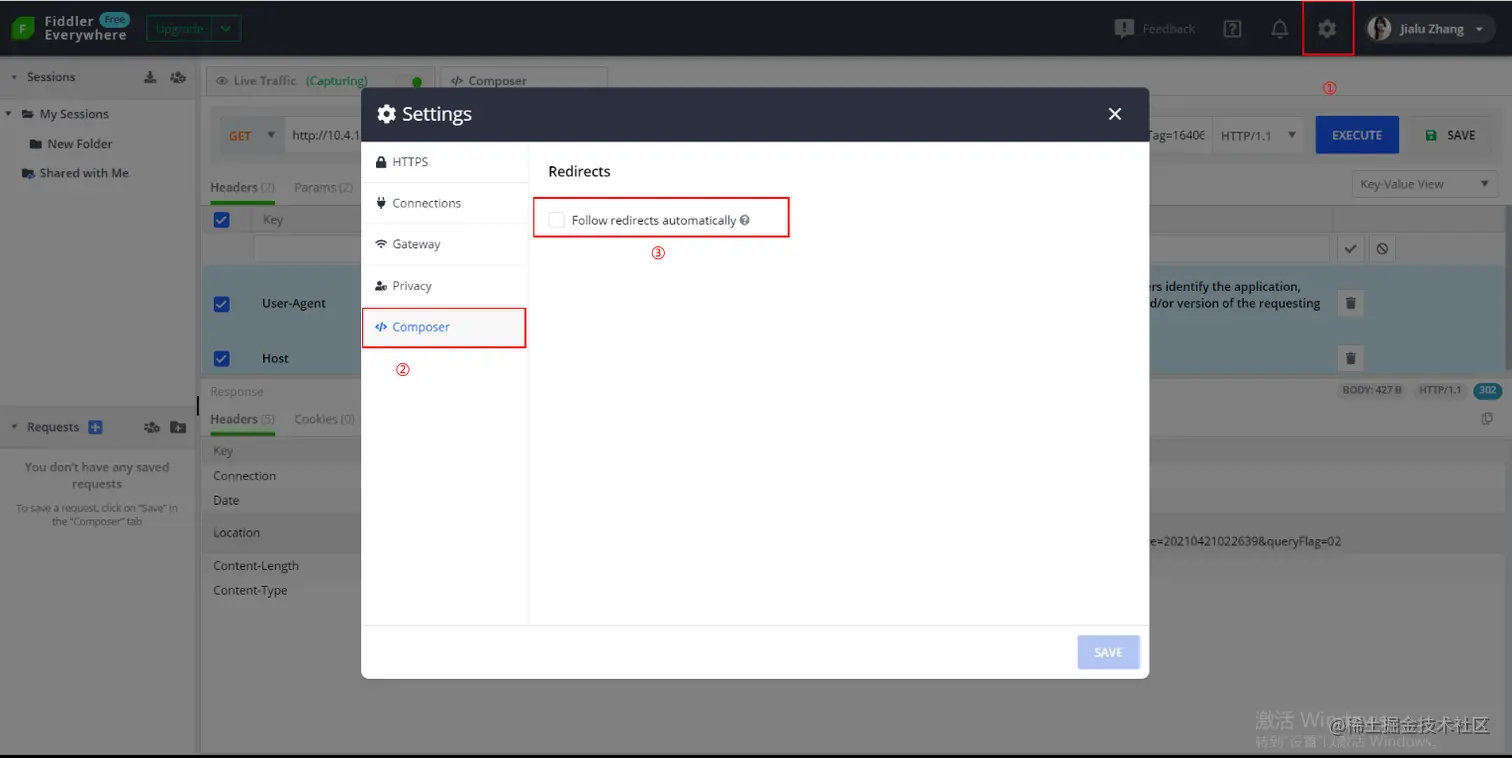Delete the Host header with trash icon
This screenshot has height=758, width=1512.
pyautogui.click(x=1350, y=358)
